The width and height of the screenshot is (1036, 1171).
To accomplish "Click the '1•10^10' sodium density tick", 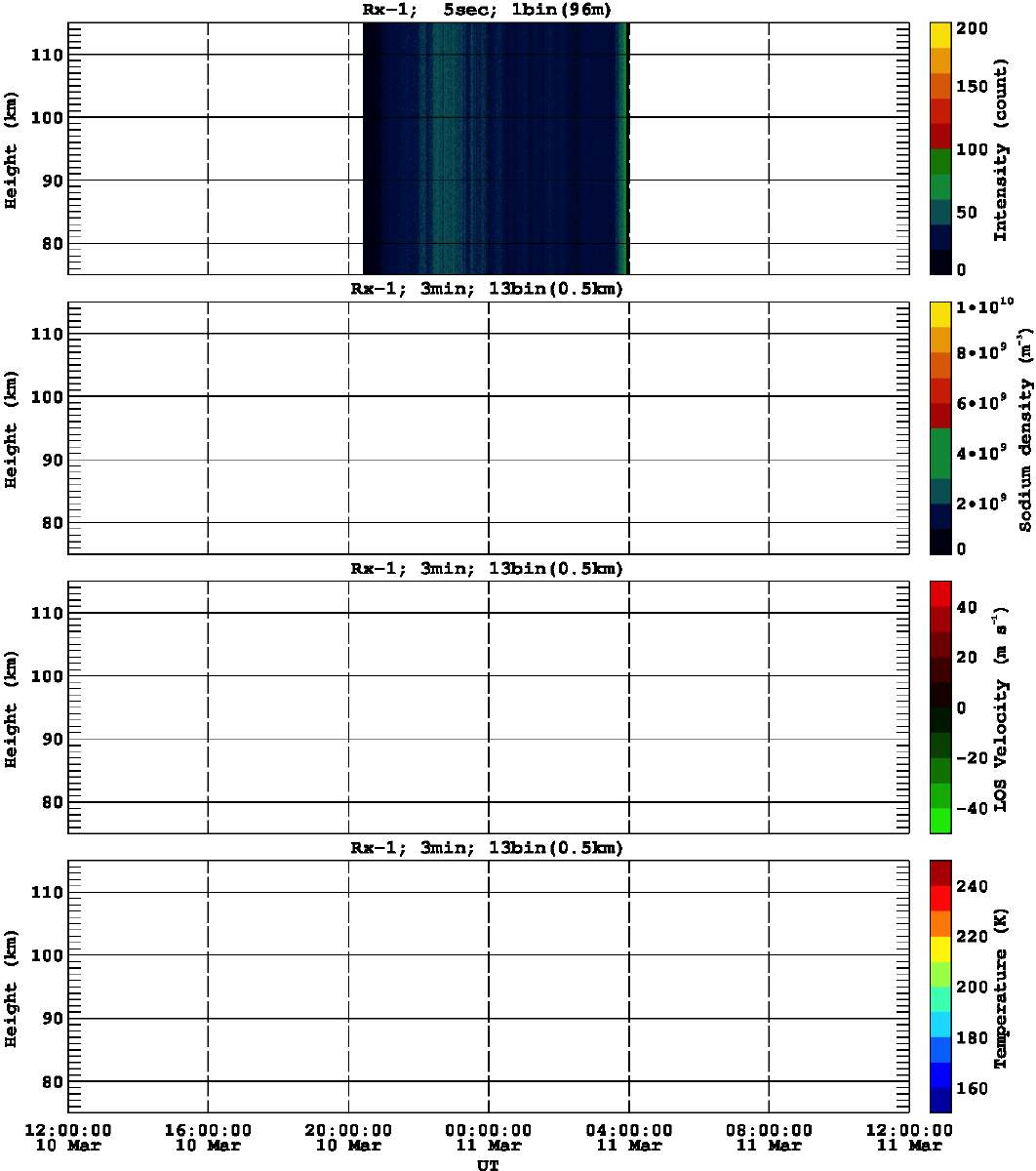I will pyautogui.click(x=985, y=307).
